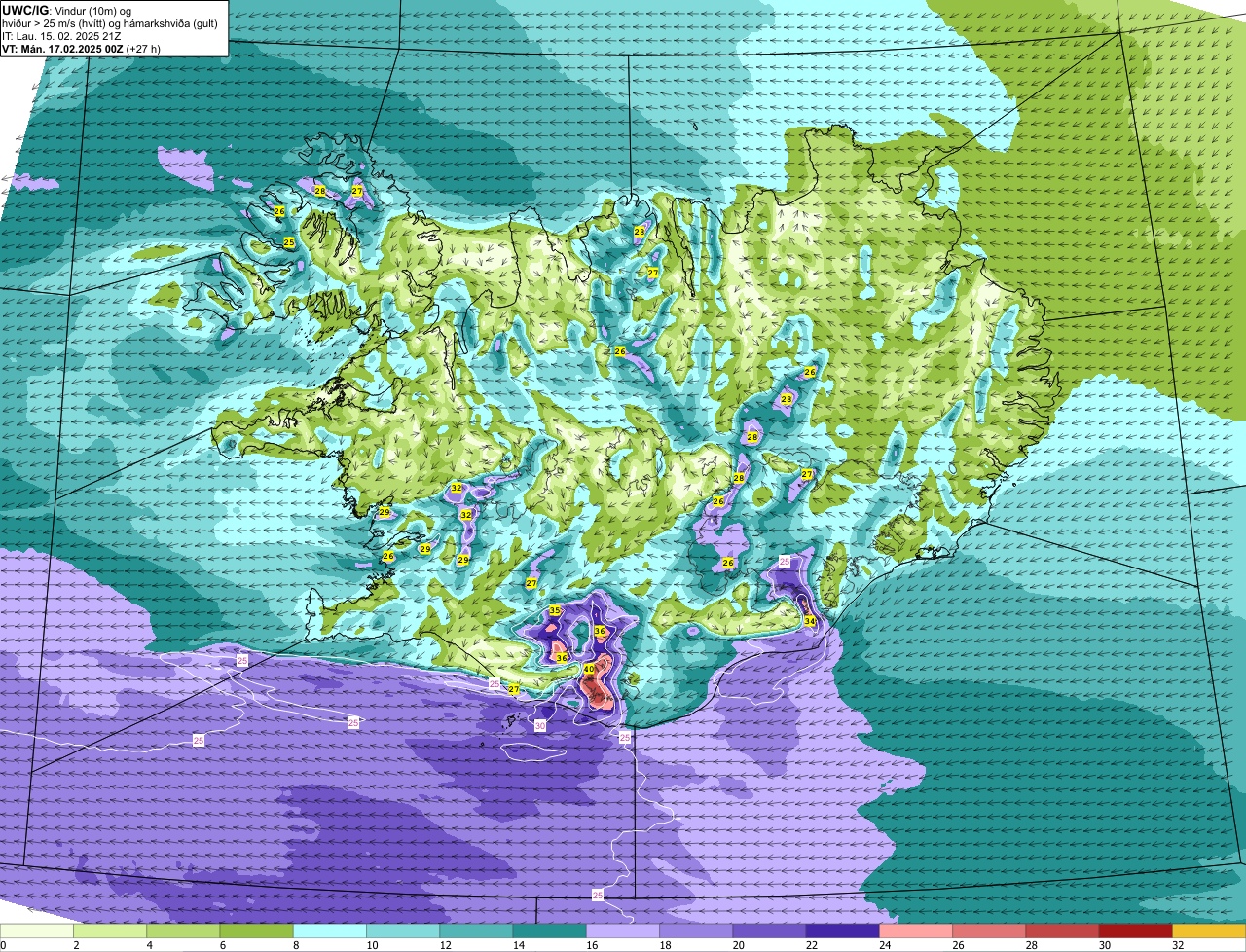Click the 8–10 m/s pale cyan legend swatch

tap(330, 932)
